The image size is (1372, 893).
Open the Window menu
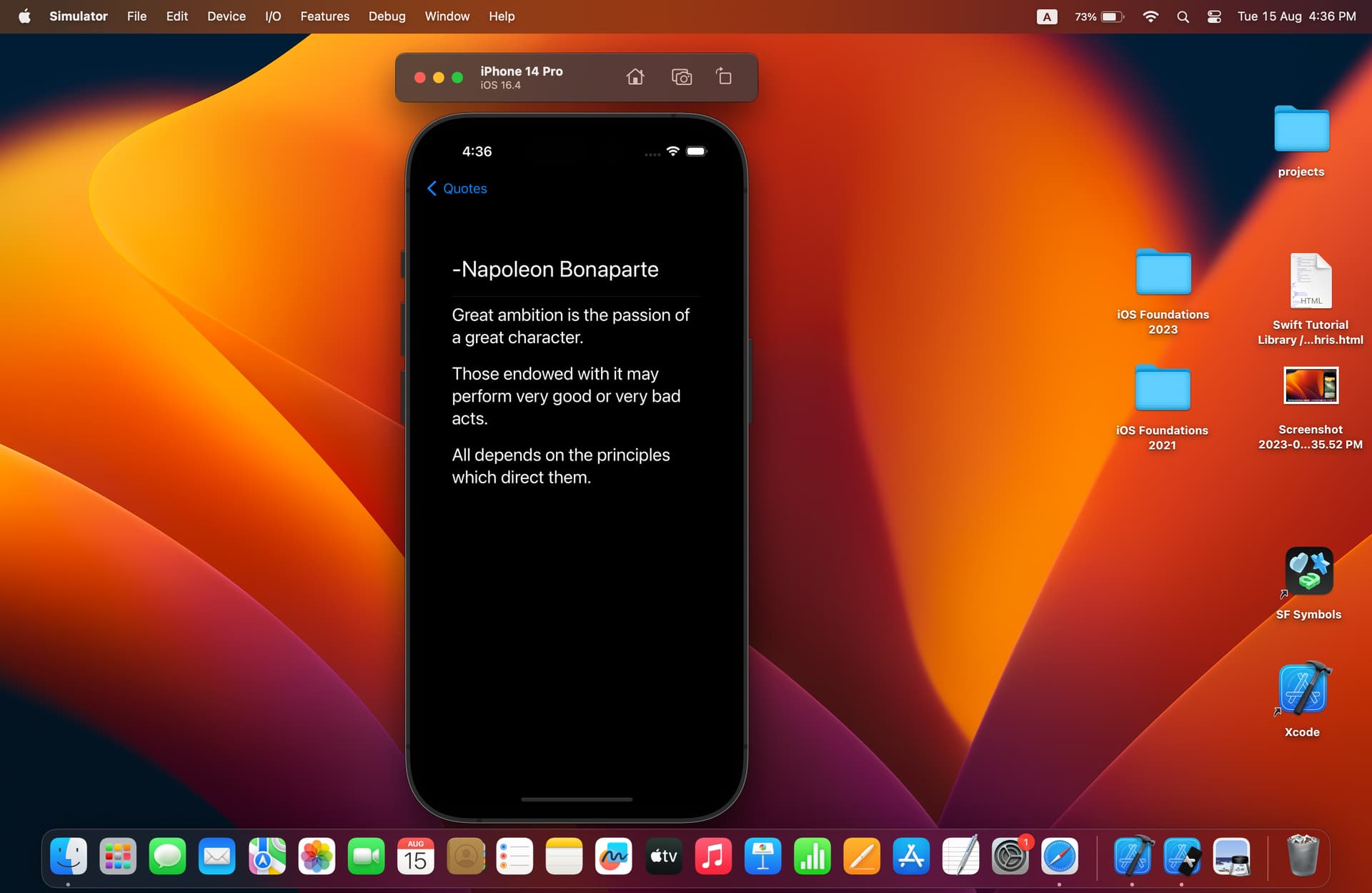[x=447, y=16]
